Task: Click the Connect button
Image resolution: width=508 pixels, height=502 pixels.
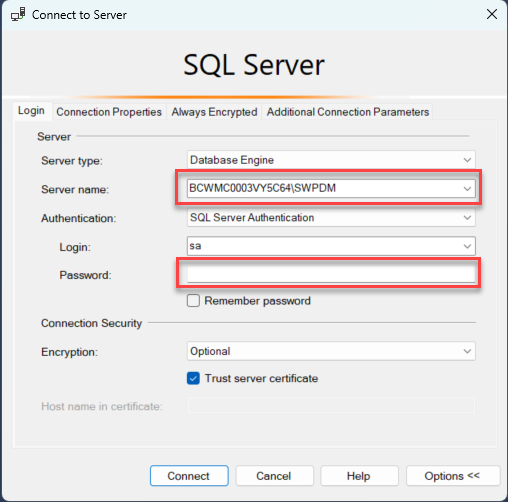Action: [189, 476]
